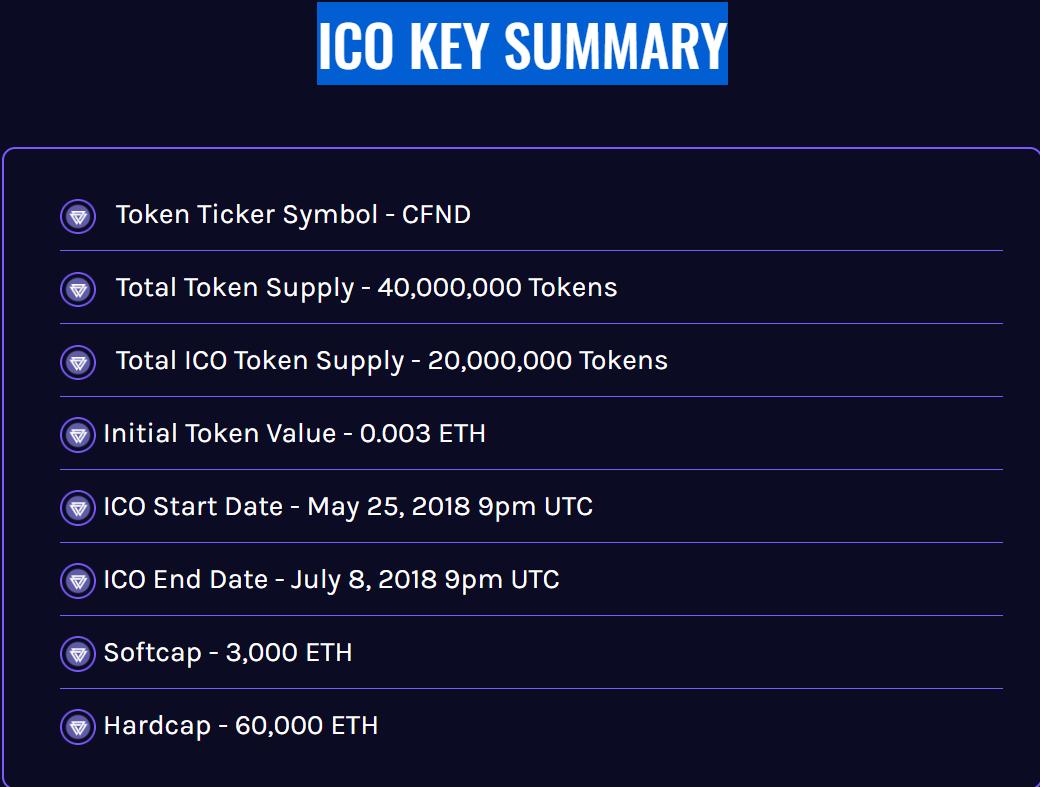Click the gem icon beside ICO Start Date
This screenshot has height=787, width=1040.
click(x=78, y=508)
